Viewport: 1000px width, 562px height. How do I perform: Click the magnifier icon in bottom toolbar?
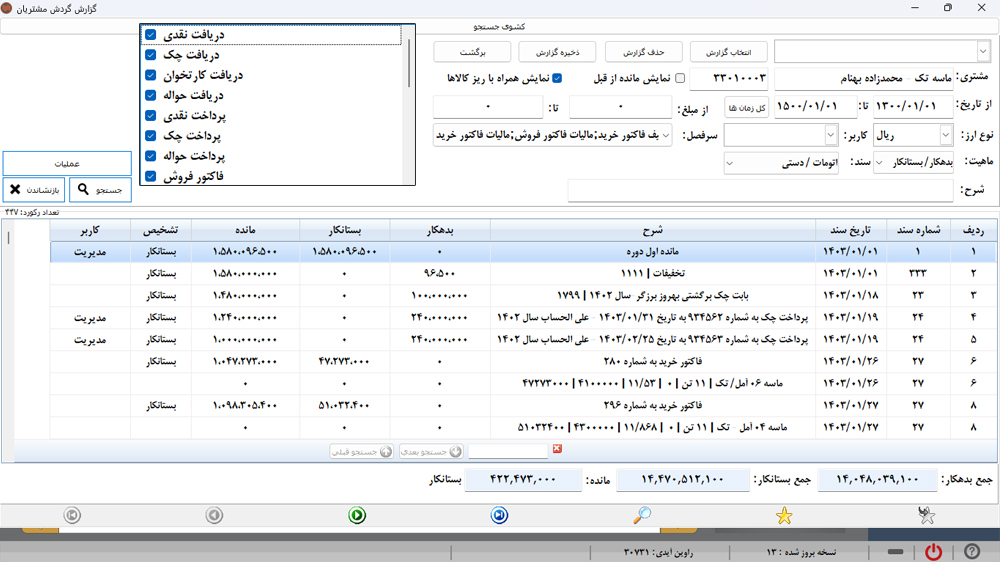click(642, 515)
